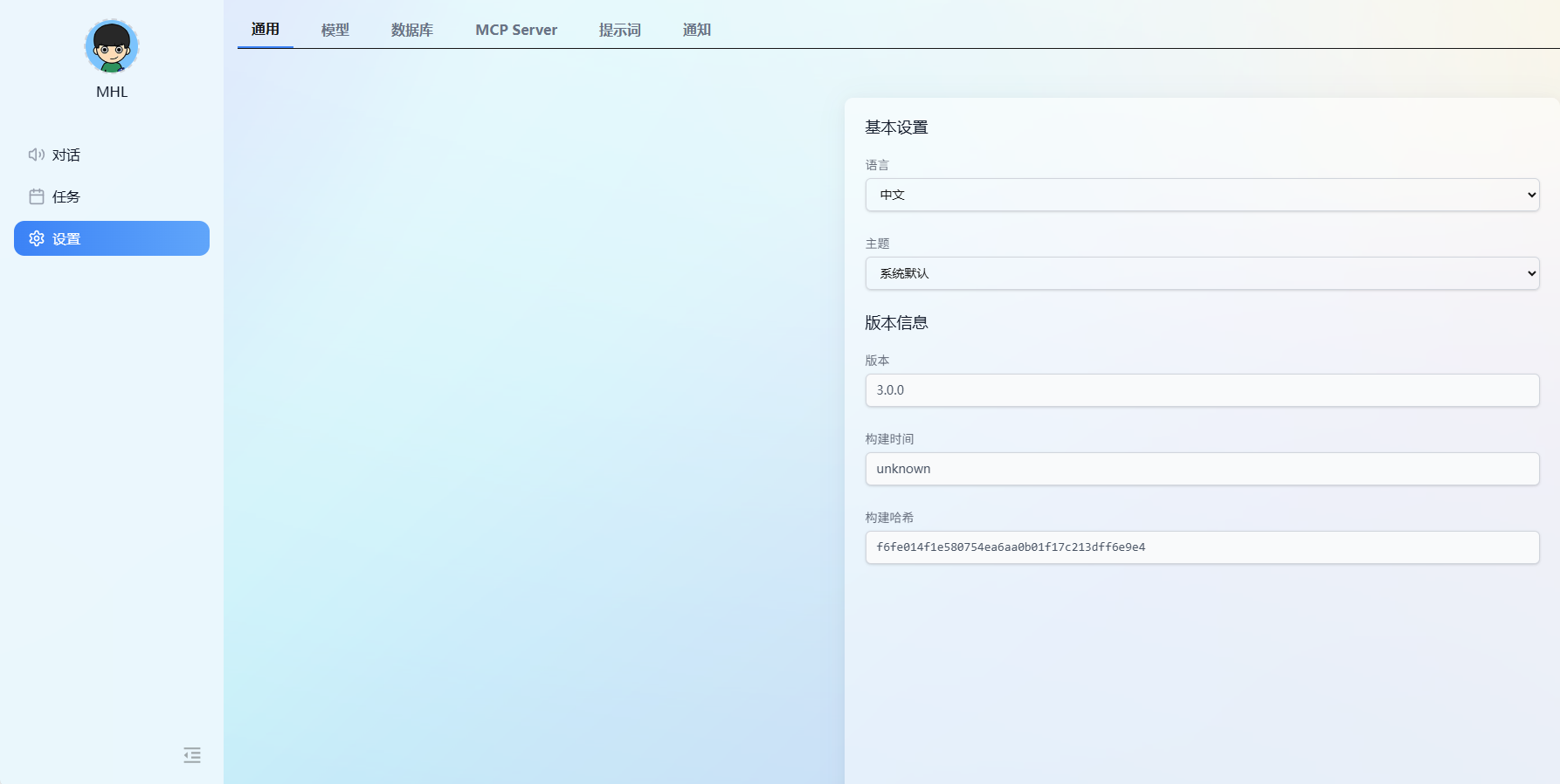Click the calendar icon beside 任务
Image resolution: width=1560 pixels, height=784 pixels.
(x=36, y=196)
